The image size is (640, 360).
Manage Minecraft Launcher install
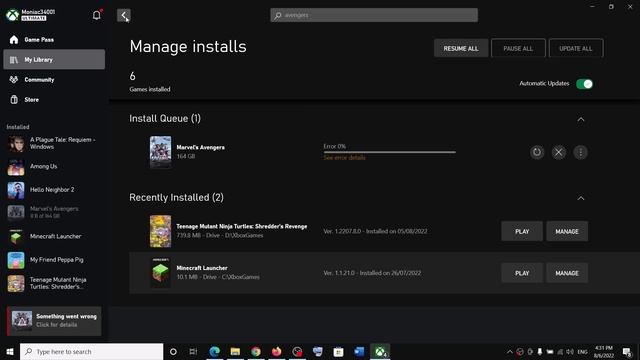(x=567, y=273)
